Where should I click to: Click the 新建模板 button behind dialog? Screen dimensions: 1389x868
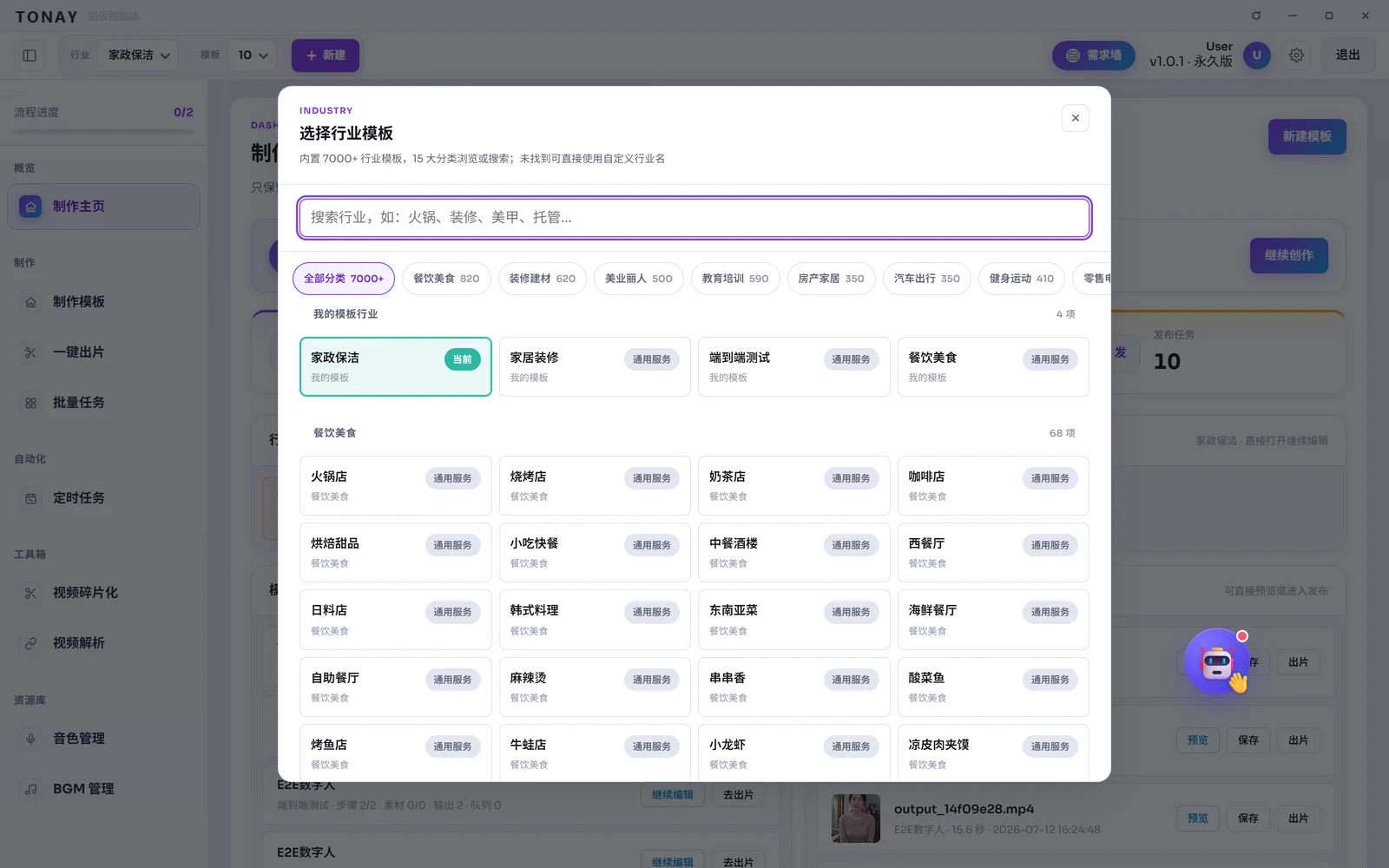(1307, 137)
